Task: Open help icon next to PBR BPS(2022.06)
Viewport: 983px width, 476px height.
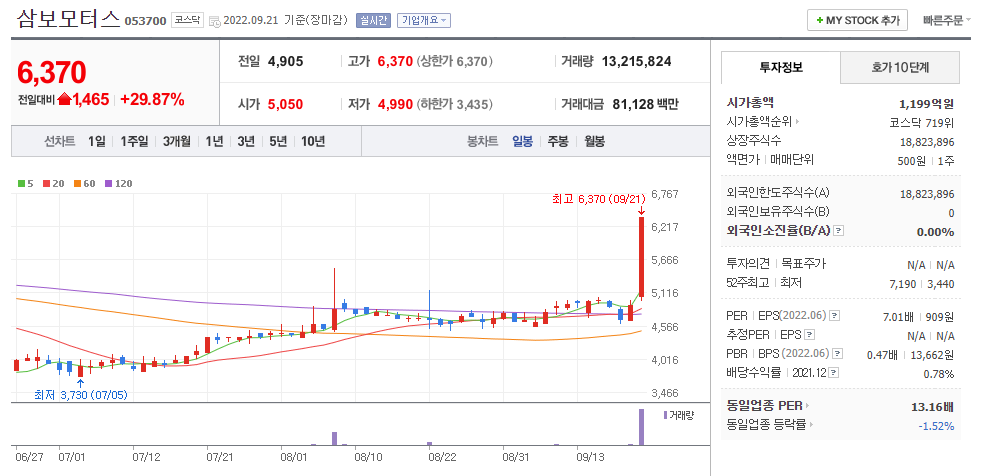Action: 838,354
